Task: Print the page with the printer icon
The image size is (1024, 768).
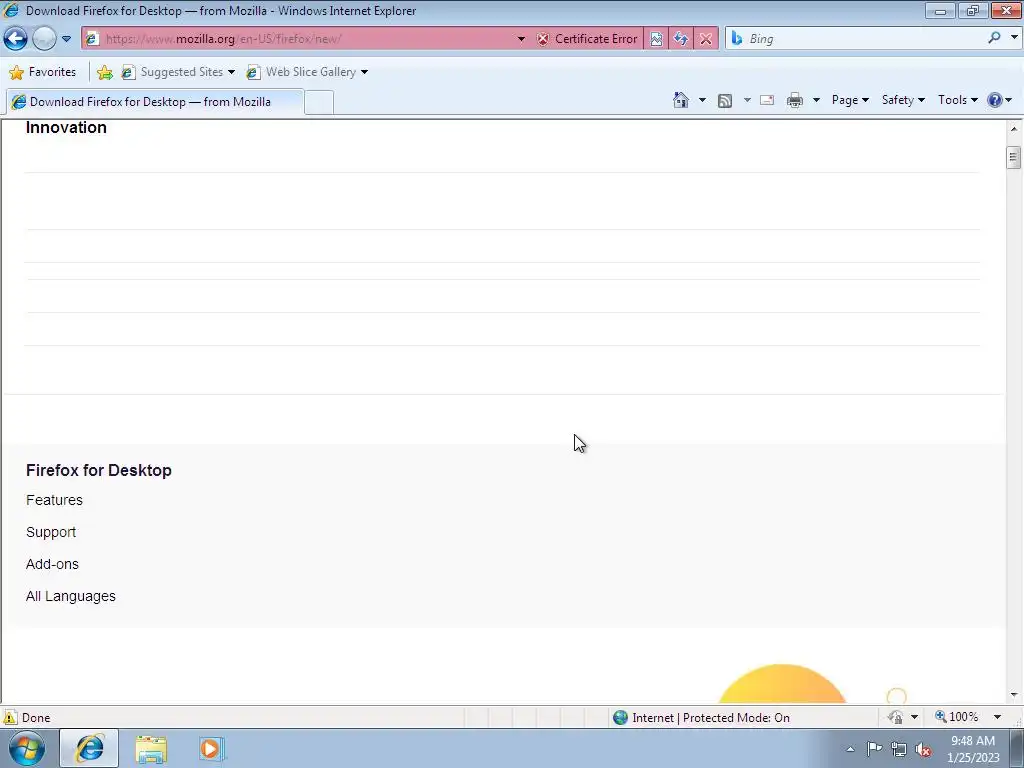Action: 795,101
